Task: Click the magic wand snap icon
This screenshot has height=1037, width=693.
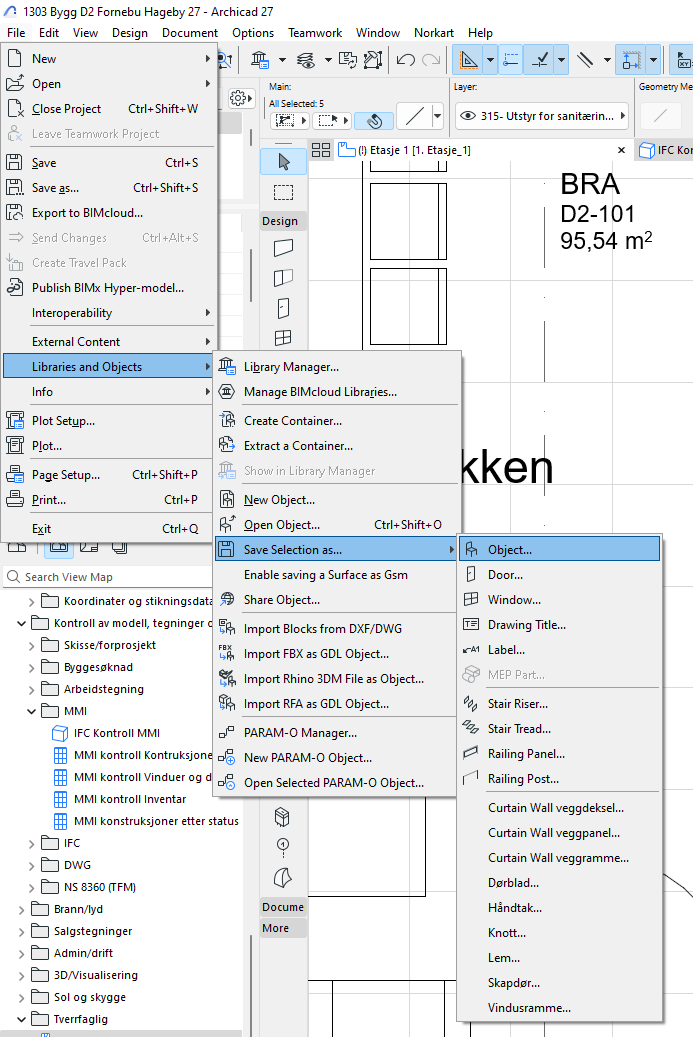Action: (x=373, y=120)
